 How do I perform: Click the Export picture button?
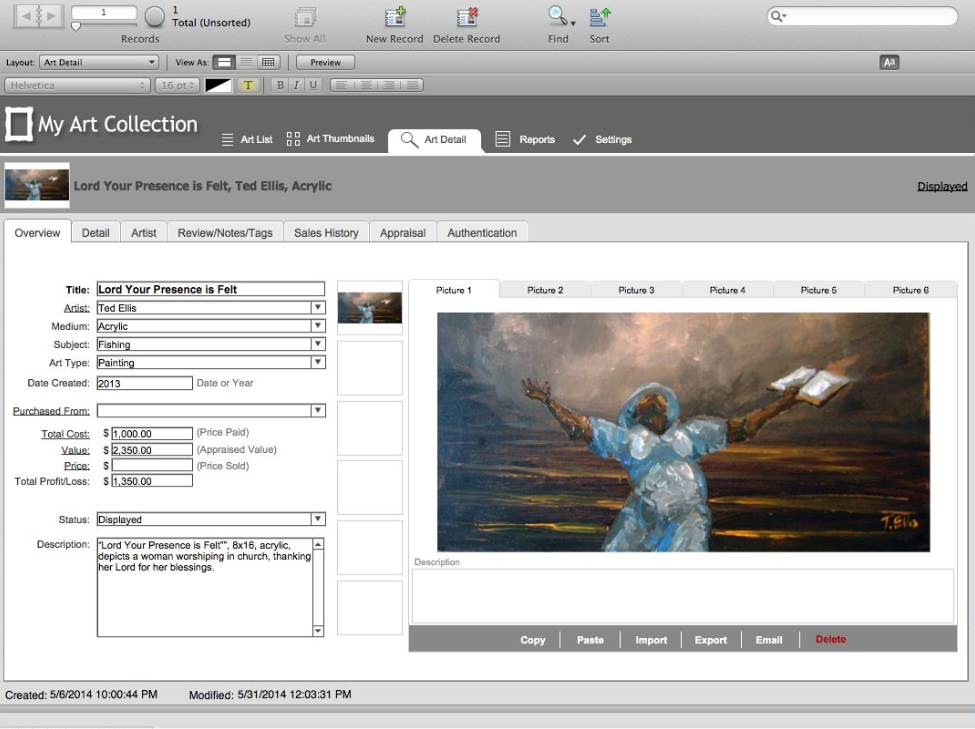pos(711,639)
